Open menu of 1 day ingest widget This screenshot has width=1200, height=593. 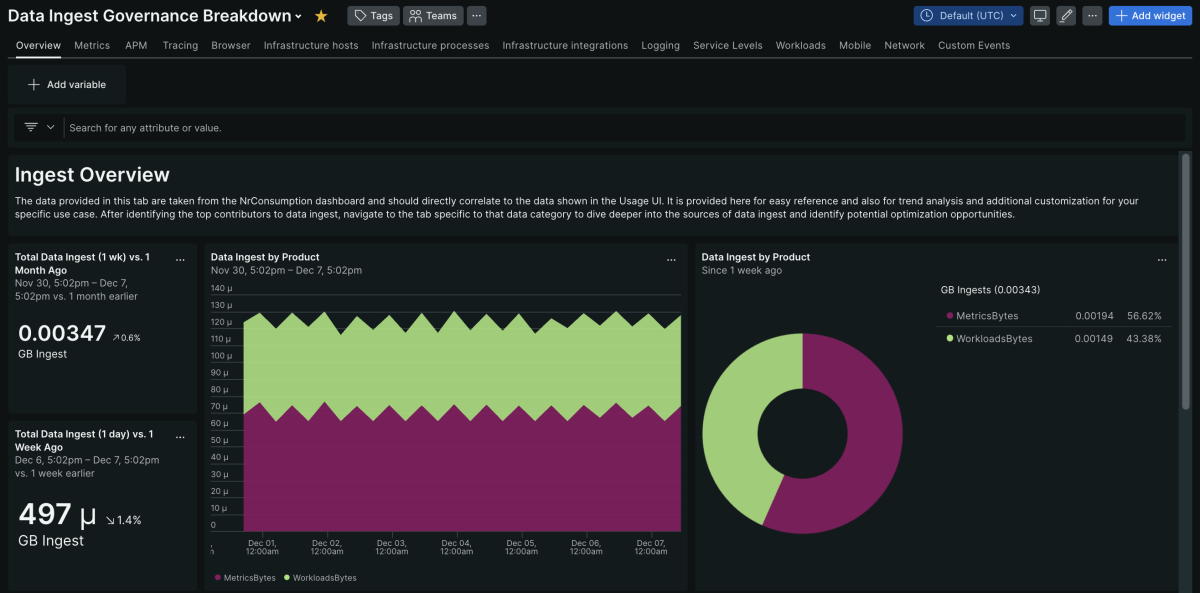(x=181, y=437)
